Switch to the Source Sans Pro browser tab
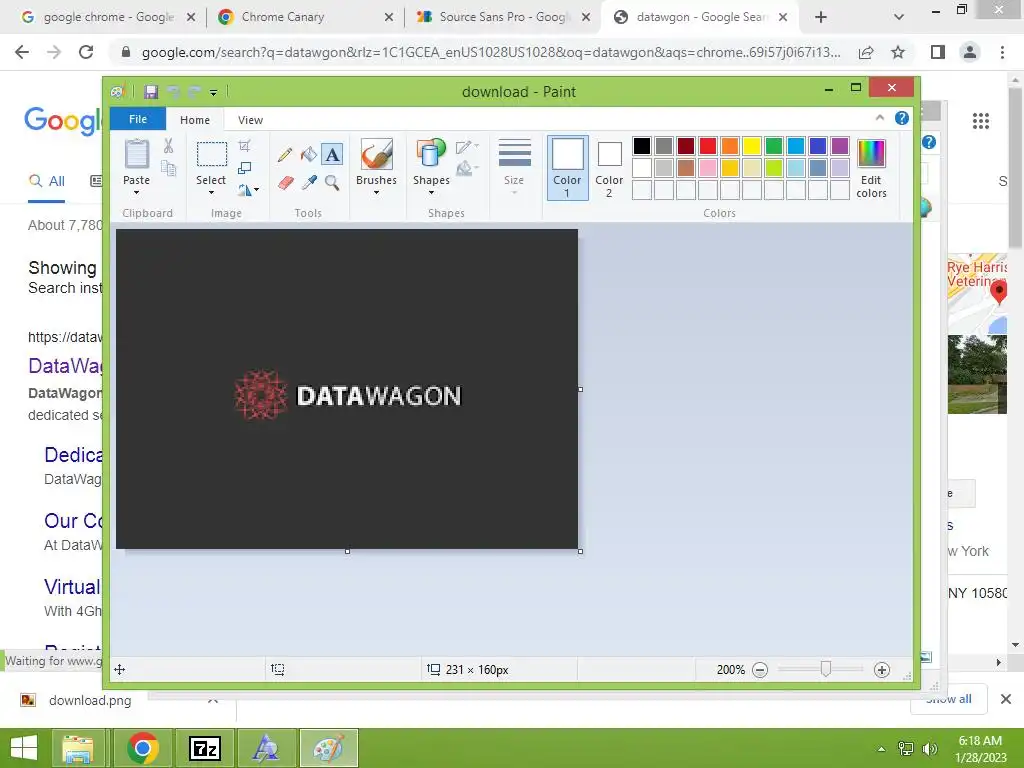1024x768 pixels. (x=504, y=17)
